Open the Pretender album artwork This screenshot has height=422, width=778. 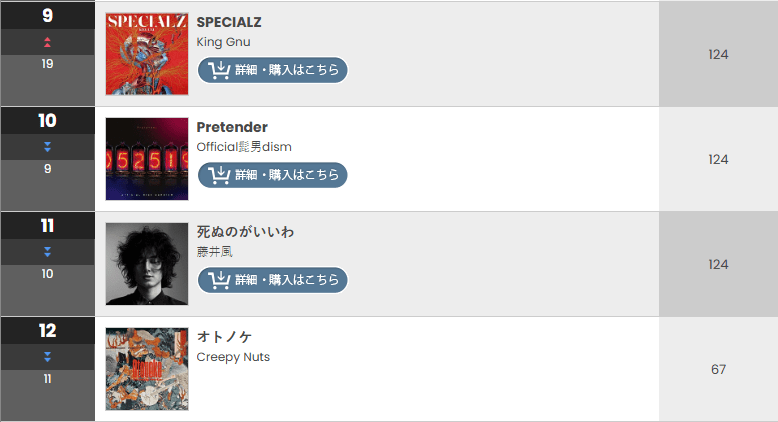click(x=146, y=159)
